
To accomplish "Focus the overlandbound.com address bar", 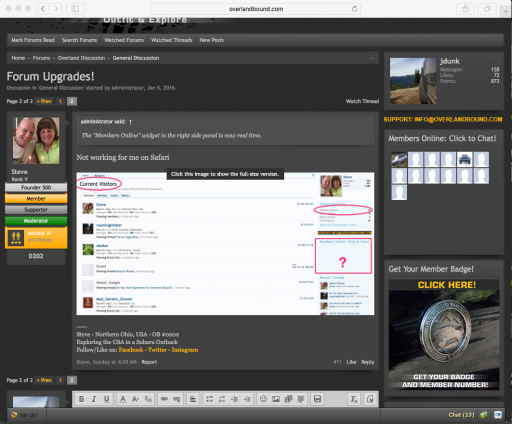I will tap(256, 9).
